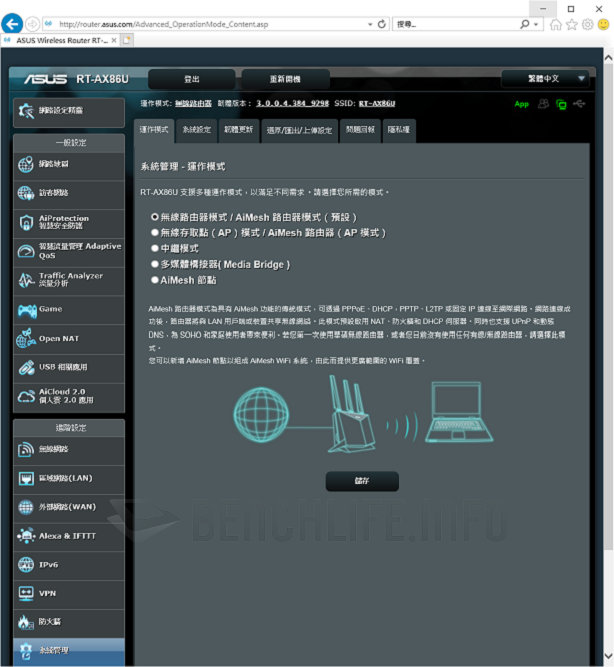Select 多媒體橋接器 (Media Bridge) radio

(155, 264)
